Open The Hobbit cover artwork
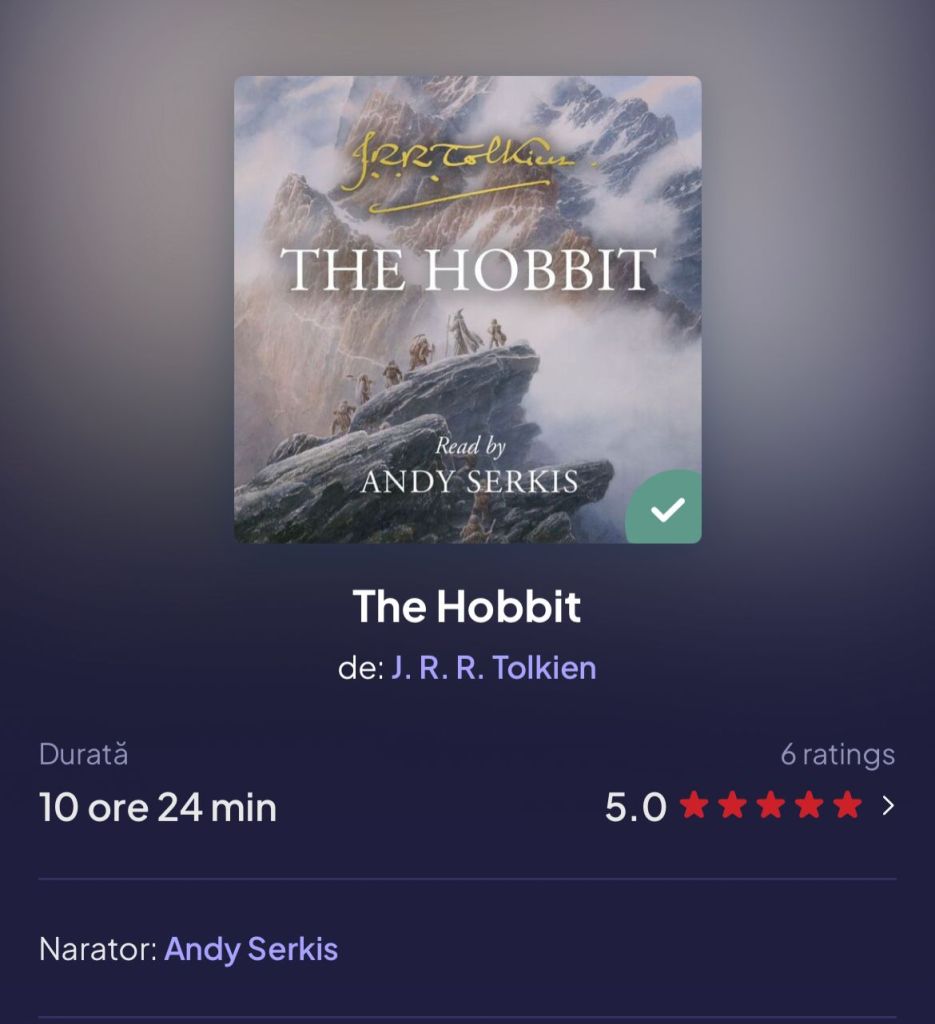935x1024 pixels. click(x=468, y=310)
